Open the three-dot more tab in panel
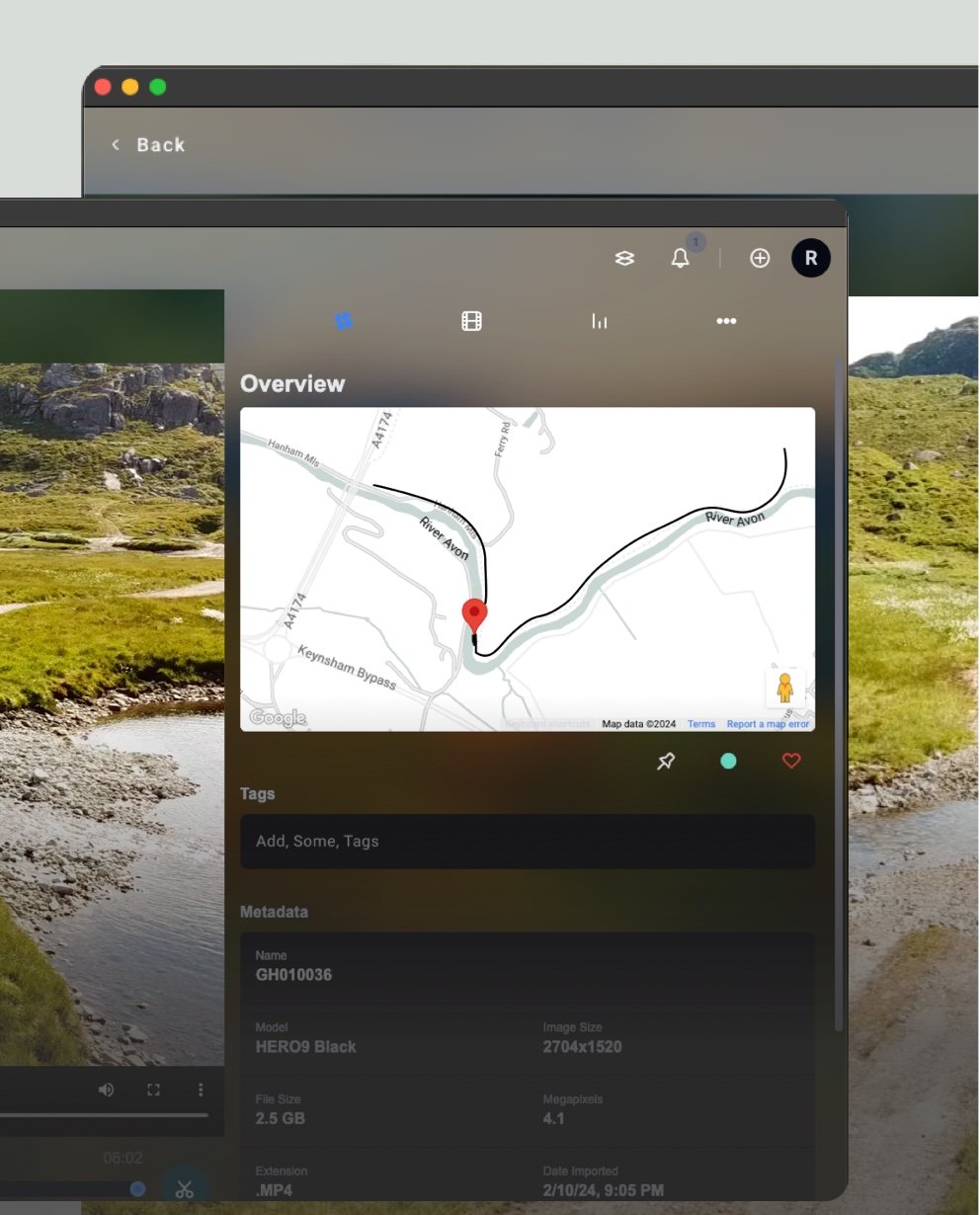980x1215 pixels. (x=726, y=321)
